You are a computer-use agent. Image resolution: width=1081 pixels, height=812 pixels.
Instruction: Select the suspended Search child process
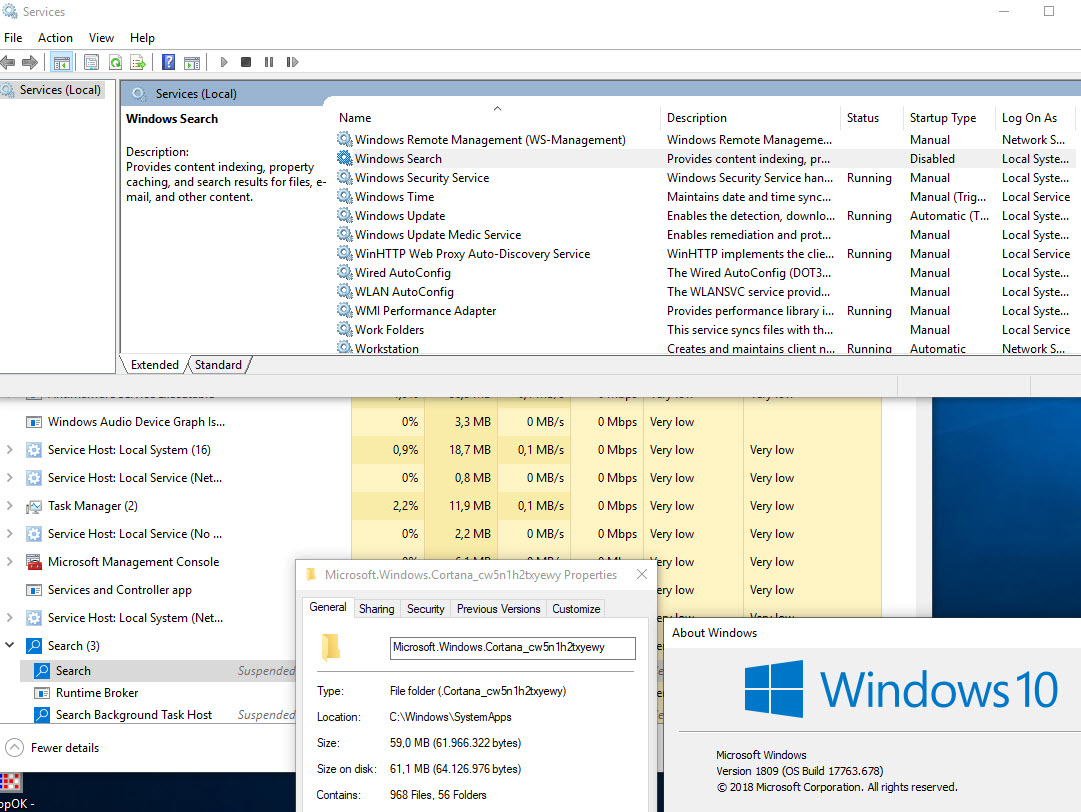coord(158,671)
